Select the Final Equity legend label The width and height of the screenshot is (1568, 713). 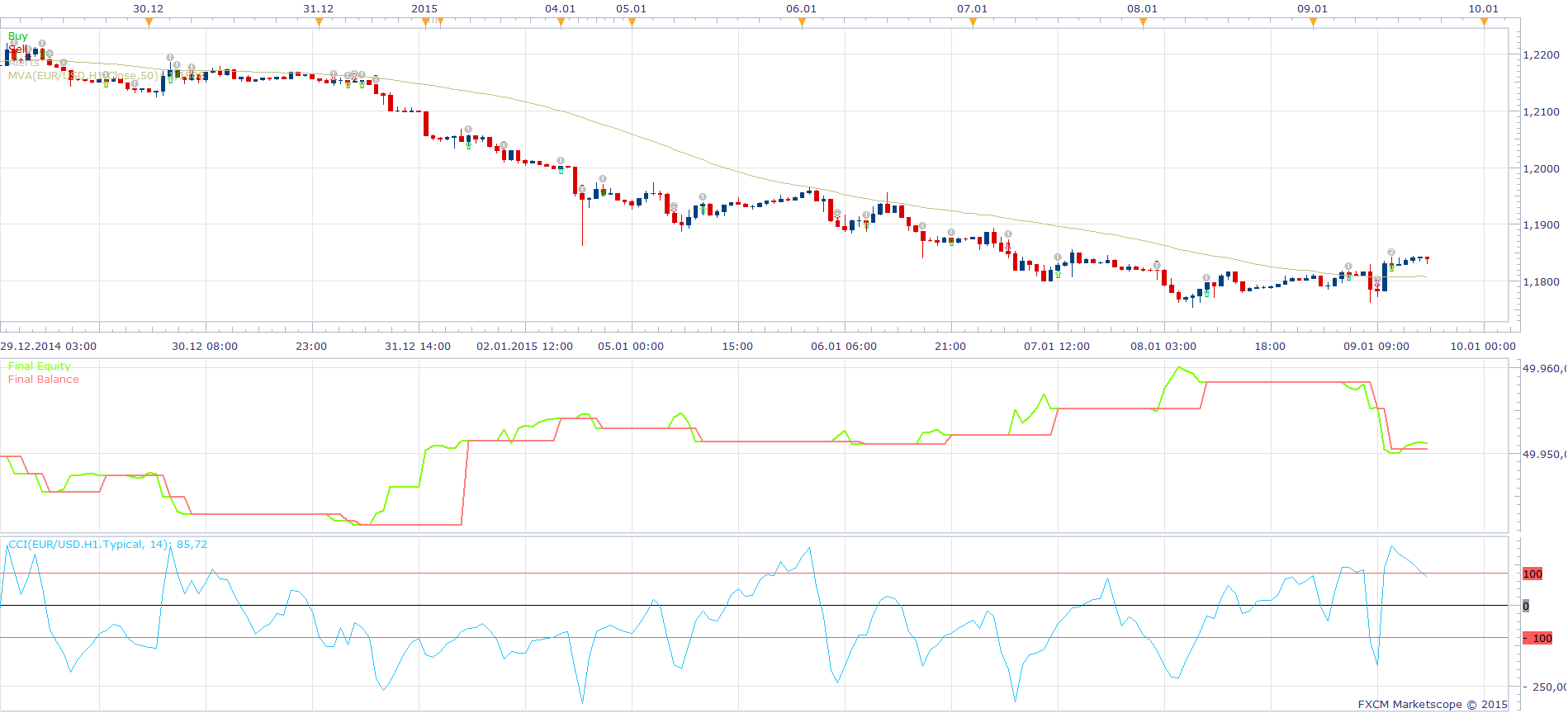(39, 366)
